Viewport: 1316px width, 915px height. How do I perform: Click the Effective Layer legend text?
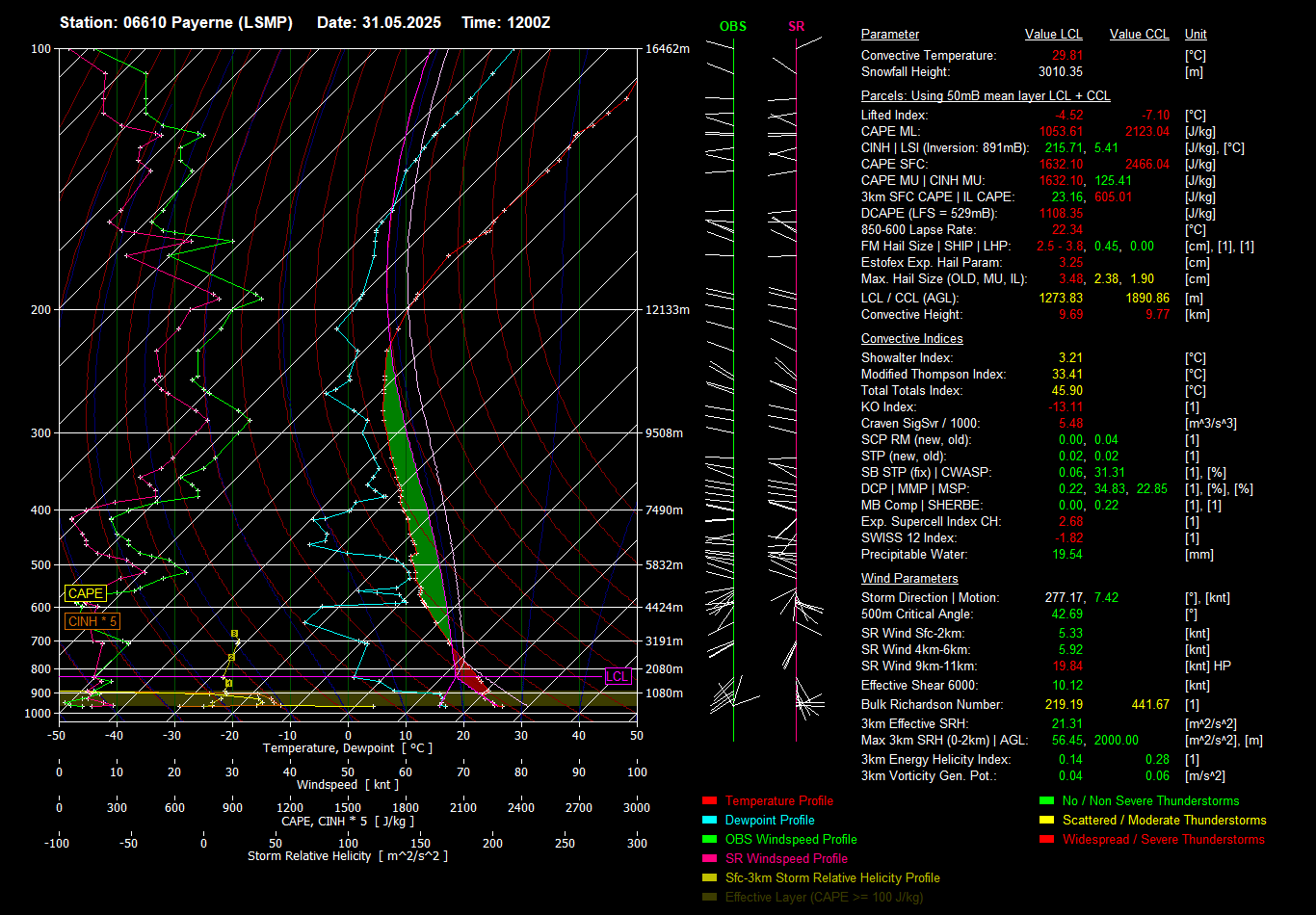click(824, 898)
